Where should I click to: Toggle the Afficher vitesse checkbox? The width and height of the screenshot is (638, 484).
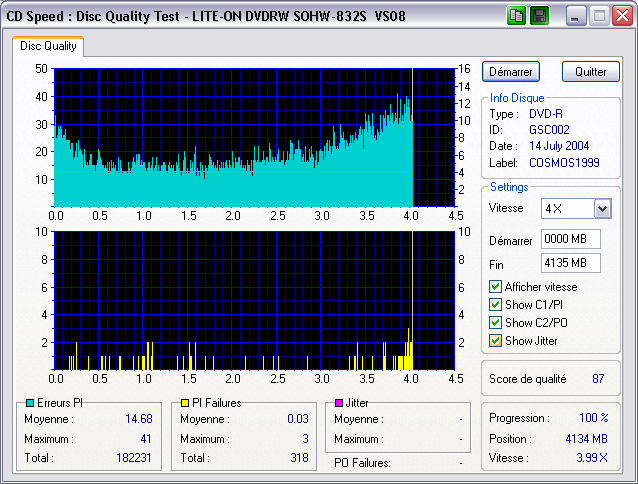tap(496, 287)
